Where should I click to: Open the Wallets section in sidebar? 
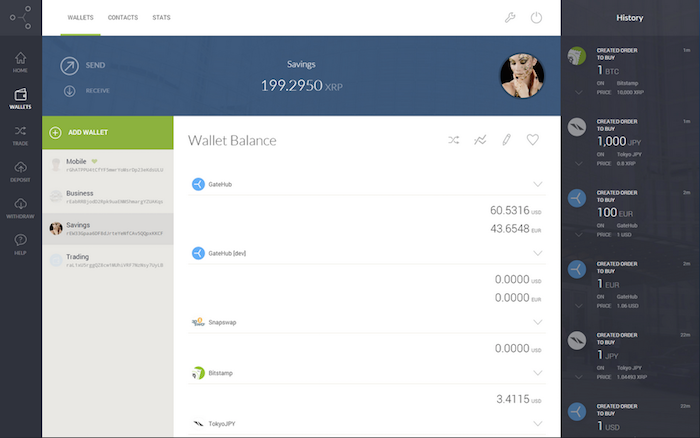tap(20, 99)
